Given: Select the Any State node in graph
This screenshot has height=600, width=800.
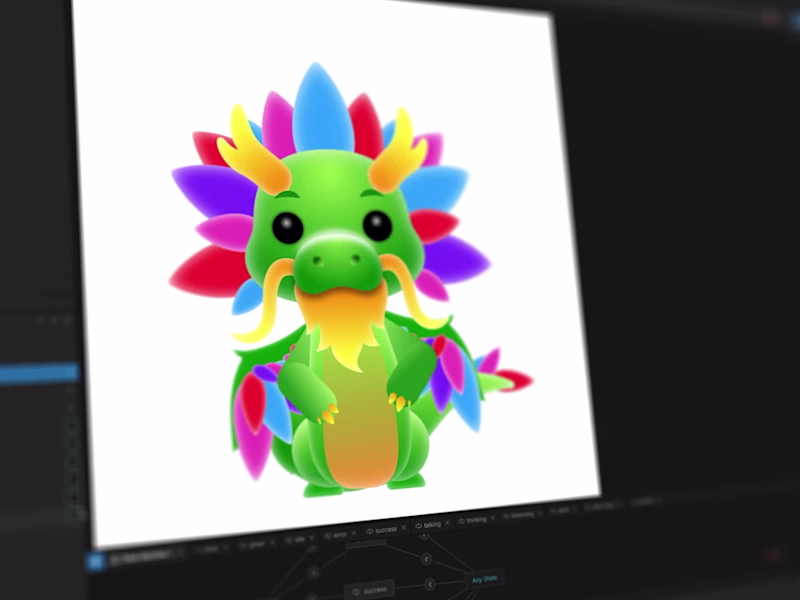Looking at the screenshot, I should [x=484, y=579].
